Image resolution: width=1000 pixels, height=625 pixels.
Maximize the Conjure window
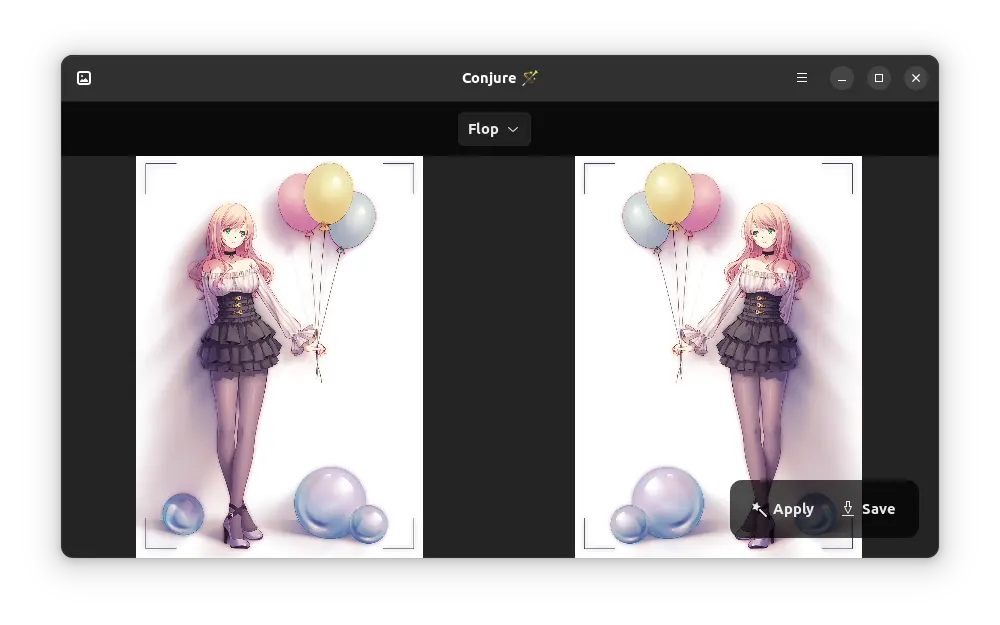[x=879, y=78]
